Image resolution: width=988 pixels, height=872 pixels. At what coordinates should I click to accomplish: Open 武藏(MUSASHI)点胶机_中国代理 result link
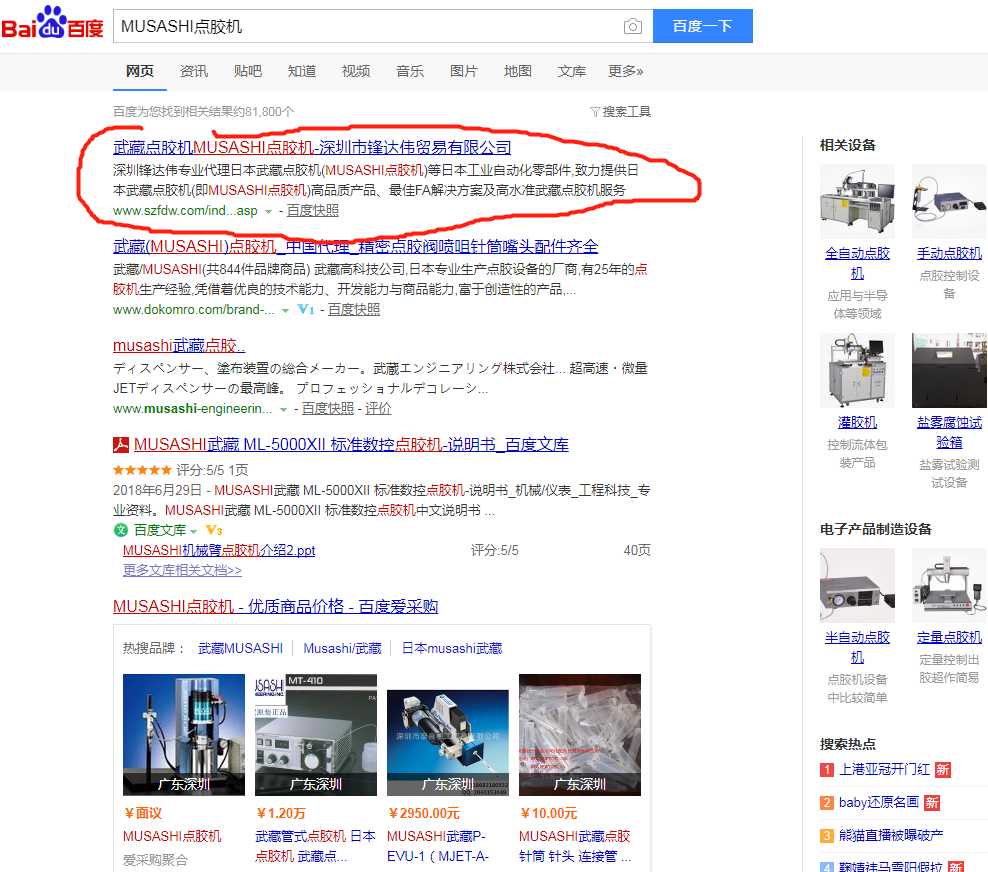tap(355, 246)
